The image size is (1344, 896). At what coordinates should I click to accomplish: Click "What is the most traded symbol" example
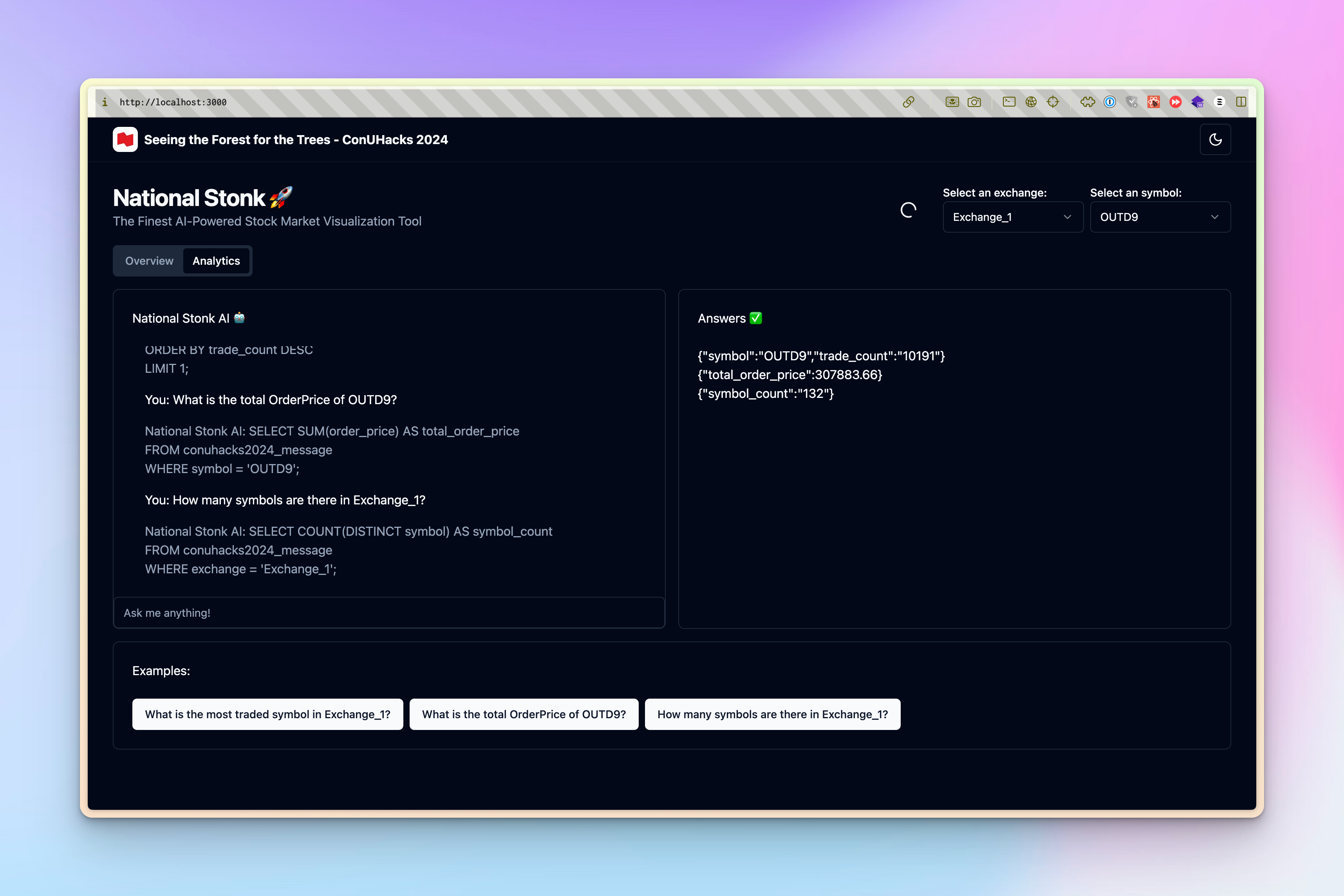267,714
